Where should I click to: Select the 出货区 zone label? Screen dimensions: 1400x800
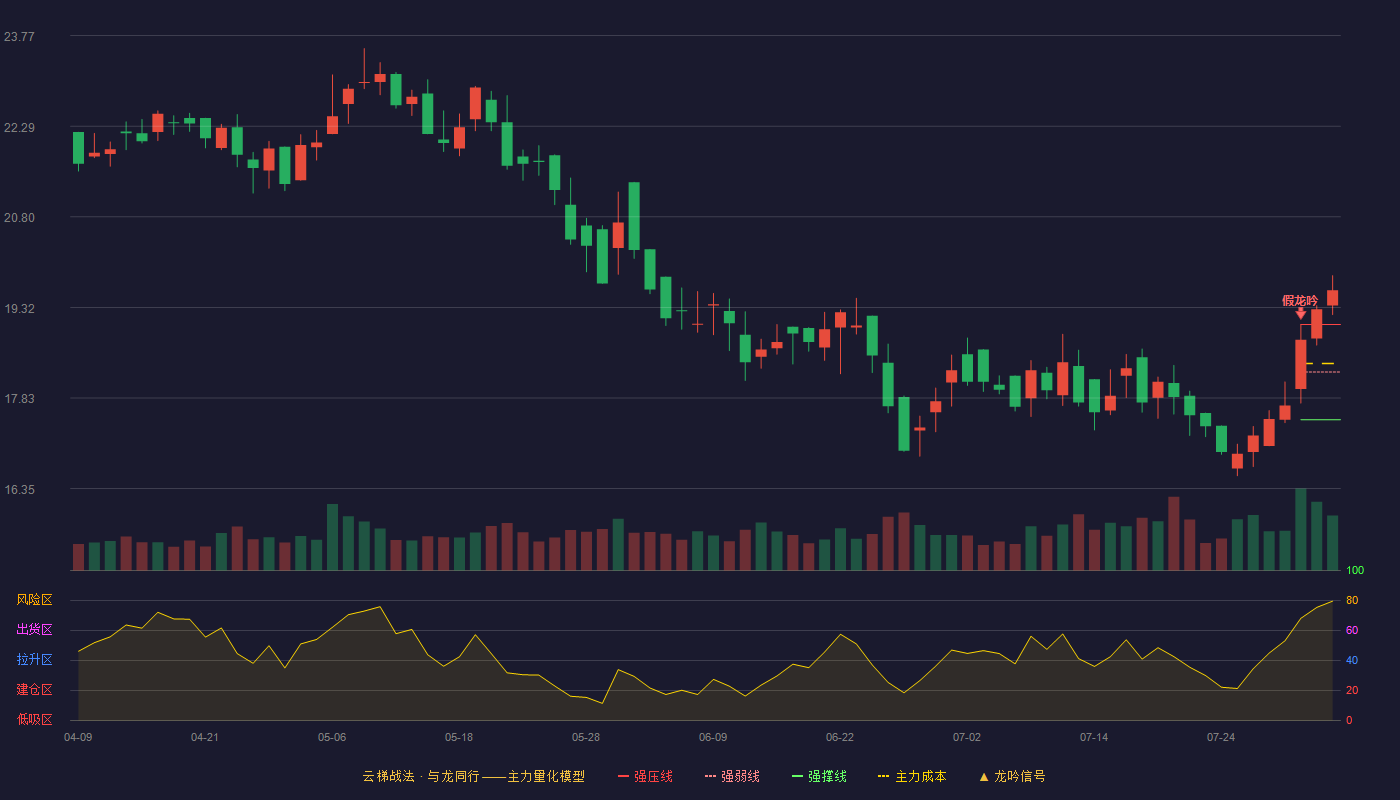(x=34, y=630)
